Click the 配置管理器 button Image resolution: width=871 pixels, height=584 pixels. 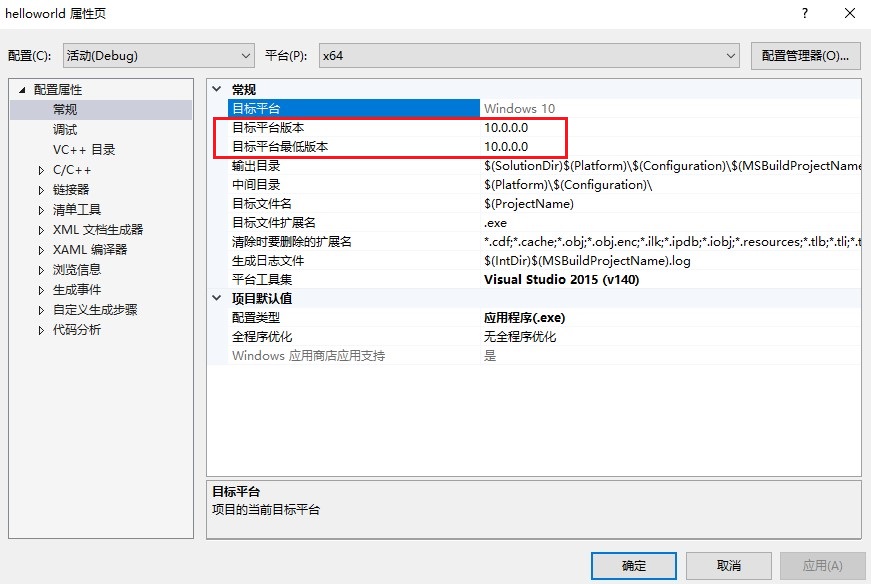click(805, 56)
